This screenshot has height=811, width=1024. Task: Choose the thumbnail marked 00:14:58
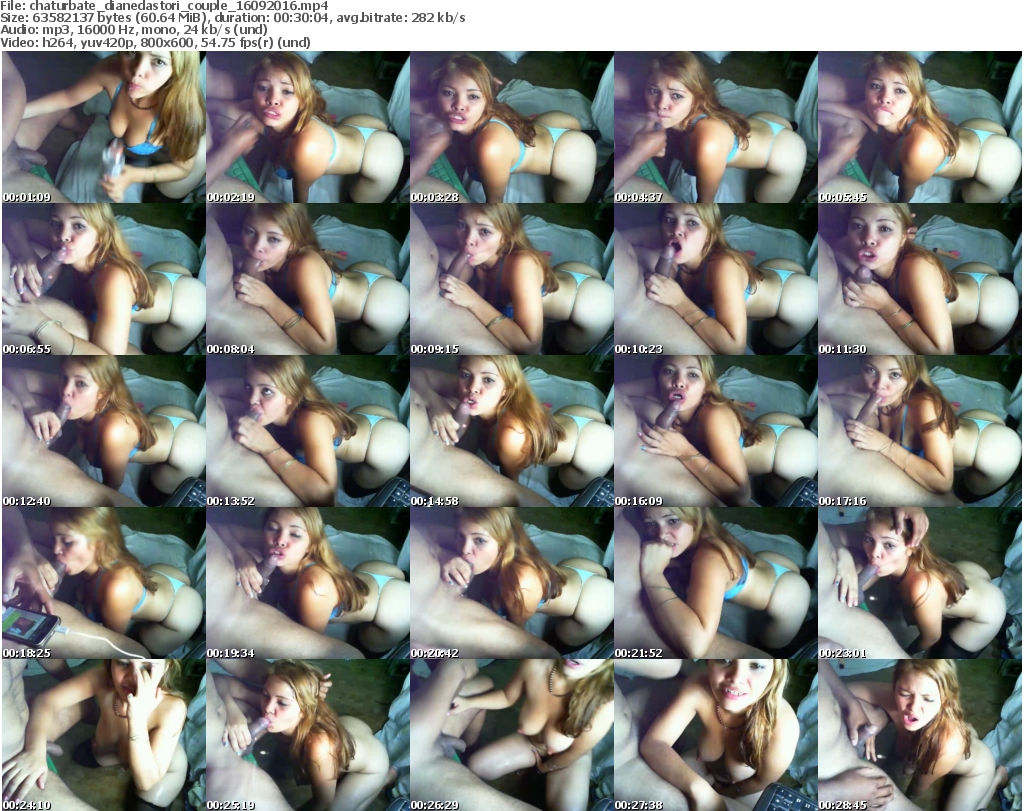coord(511,432)
